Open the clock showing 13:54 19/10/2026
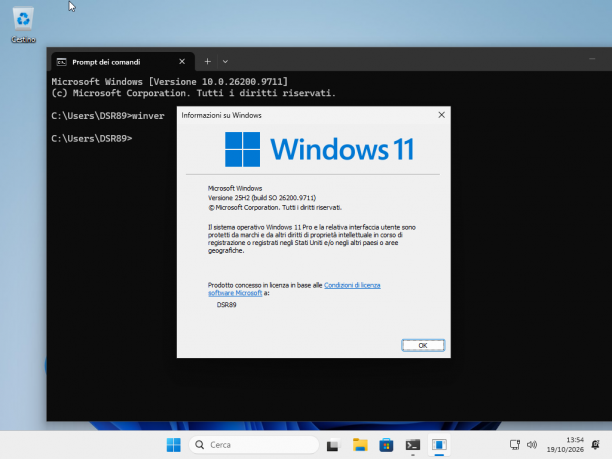 coord(565,445)
